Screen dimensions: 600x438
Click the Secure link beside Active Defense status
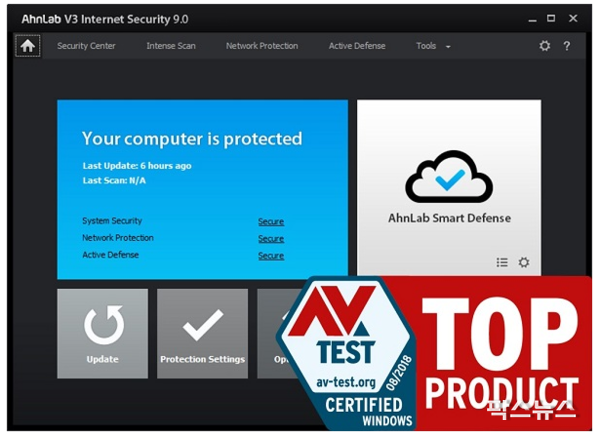(271, 256)
